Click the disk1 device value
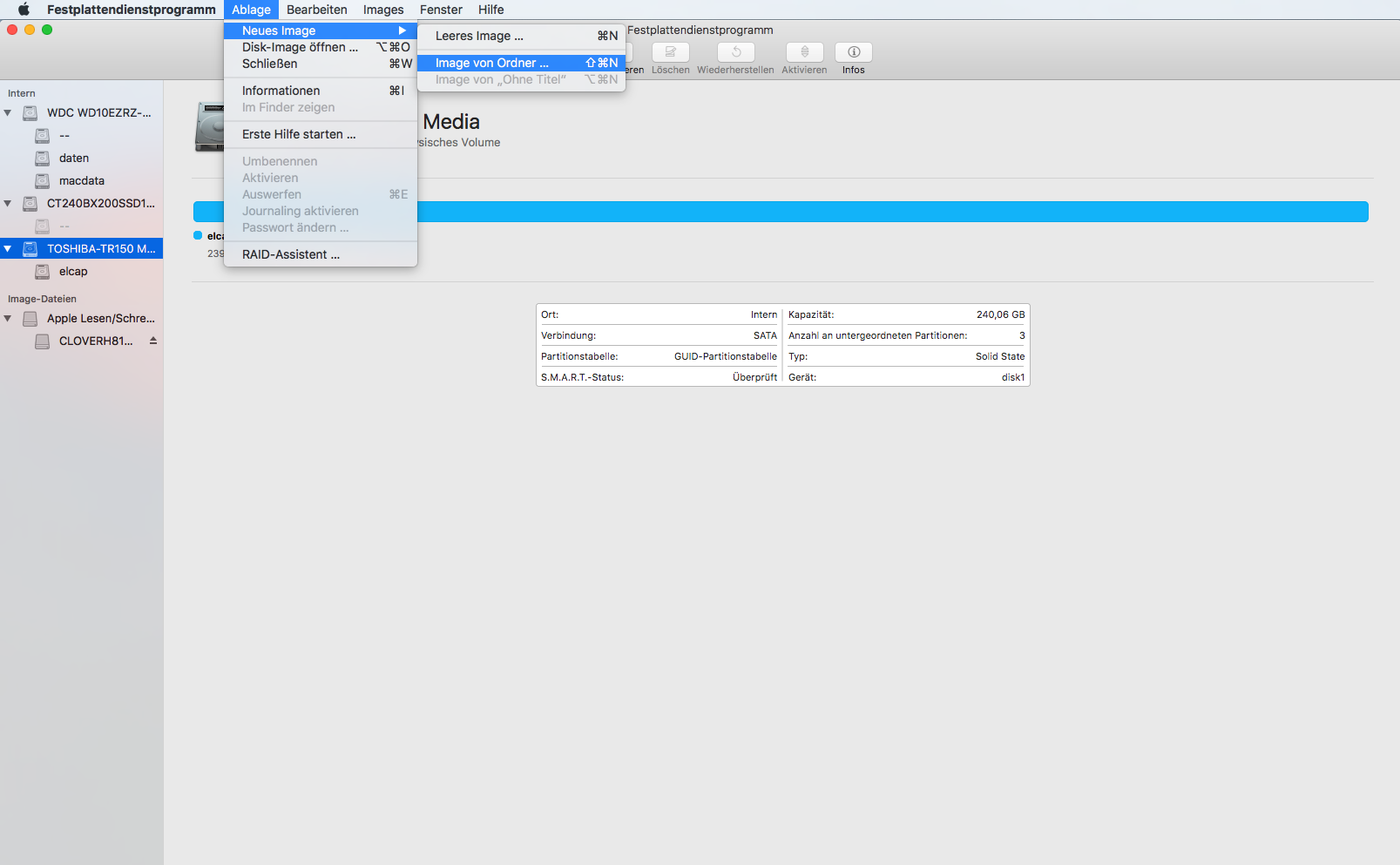 point(1013,377)
